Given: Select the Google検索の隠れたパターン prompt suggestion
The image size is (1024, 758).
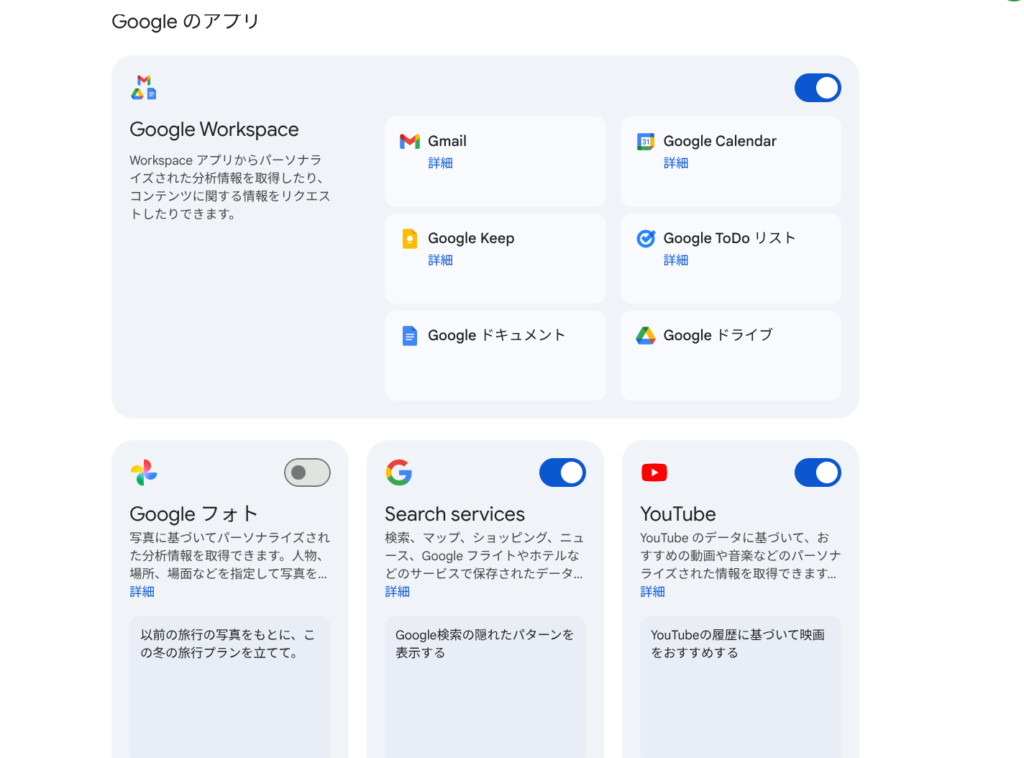Looking at the screenshot, I should click(x=485, y=643).
